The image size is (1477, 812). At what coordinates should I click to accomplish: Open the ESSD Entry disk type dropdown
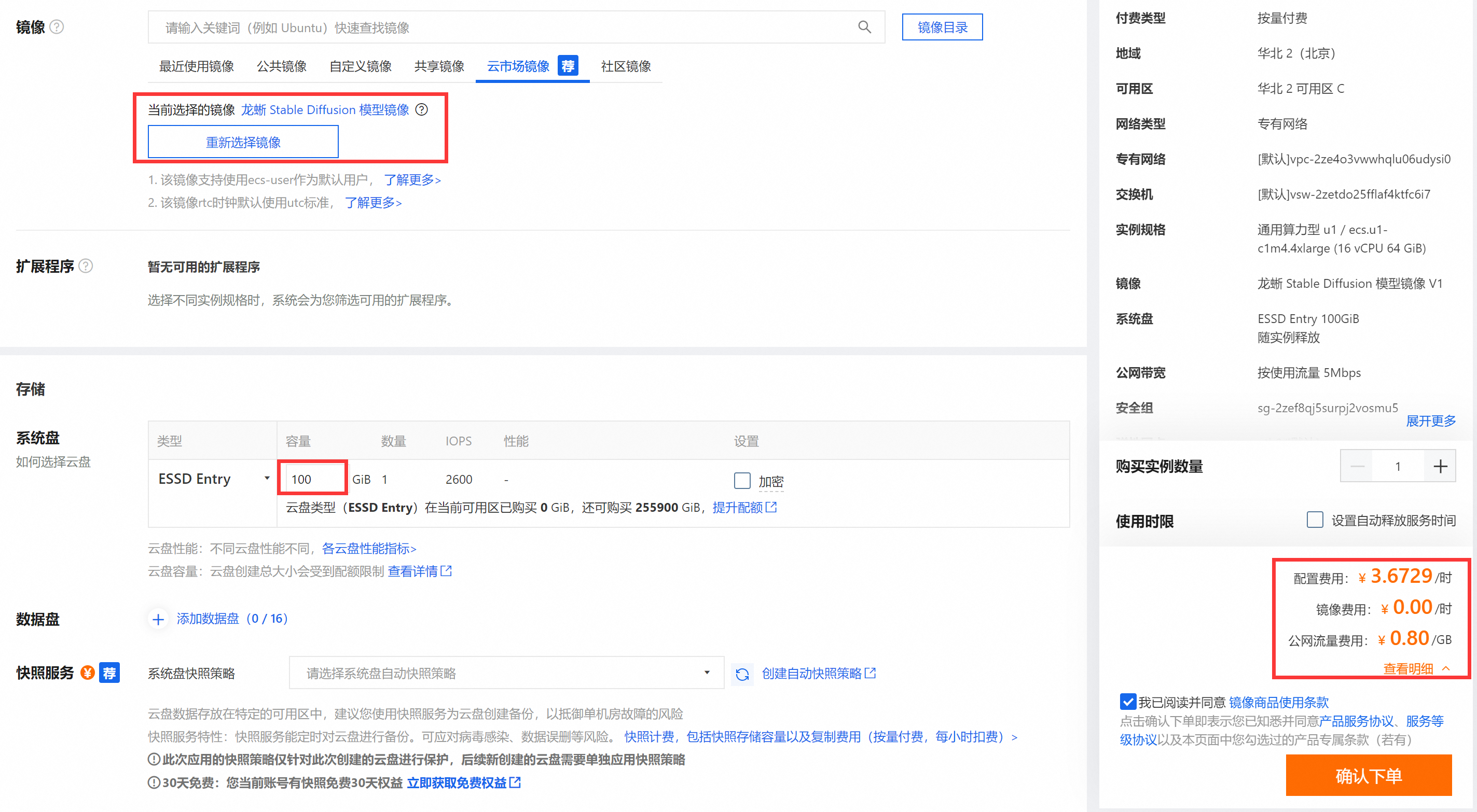[213, 479]
